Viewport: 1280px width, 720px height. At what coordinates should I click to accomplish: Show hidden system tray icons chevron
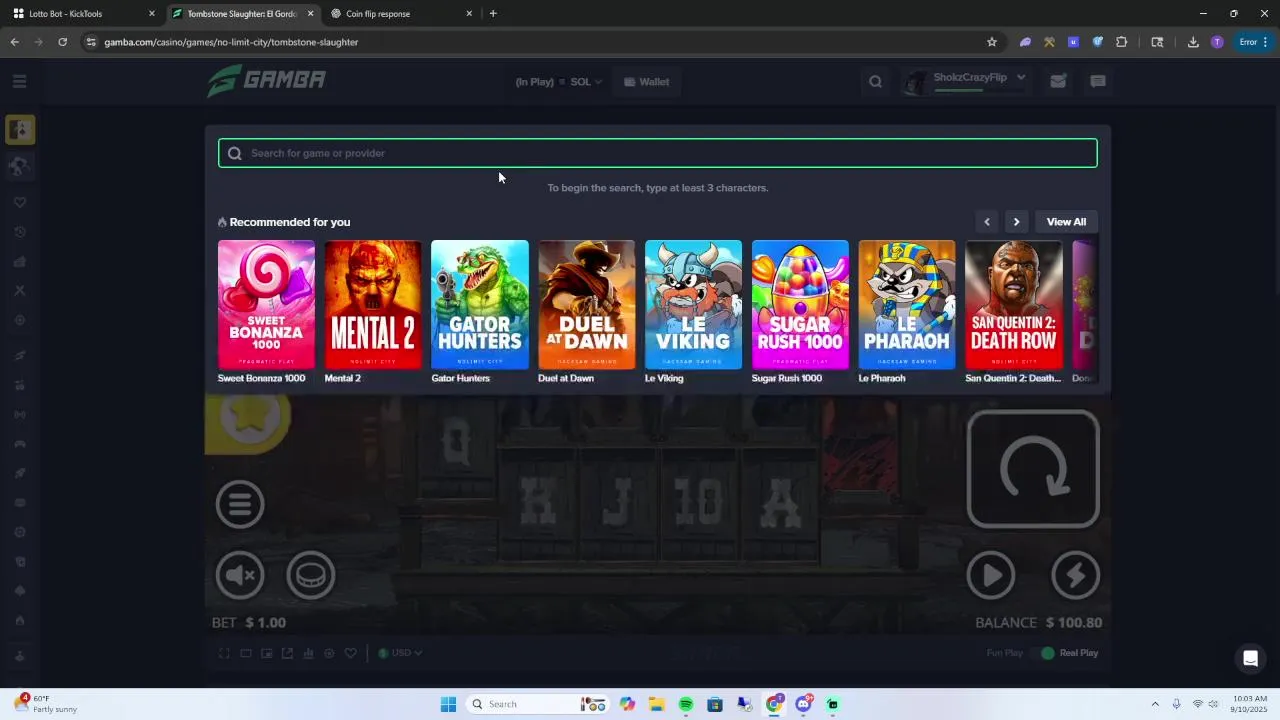coord(1155,704)
